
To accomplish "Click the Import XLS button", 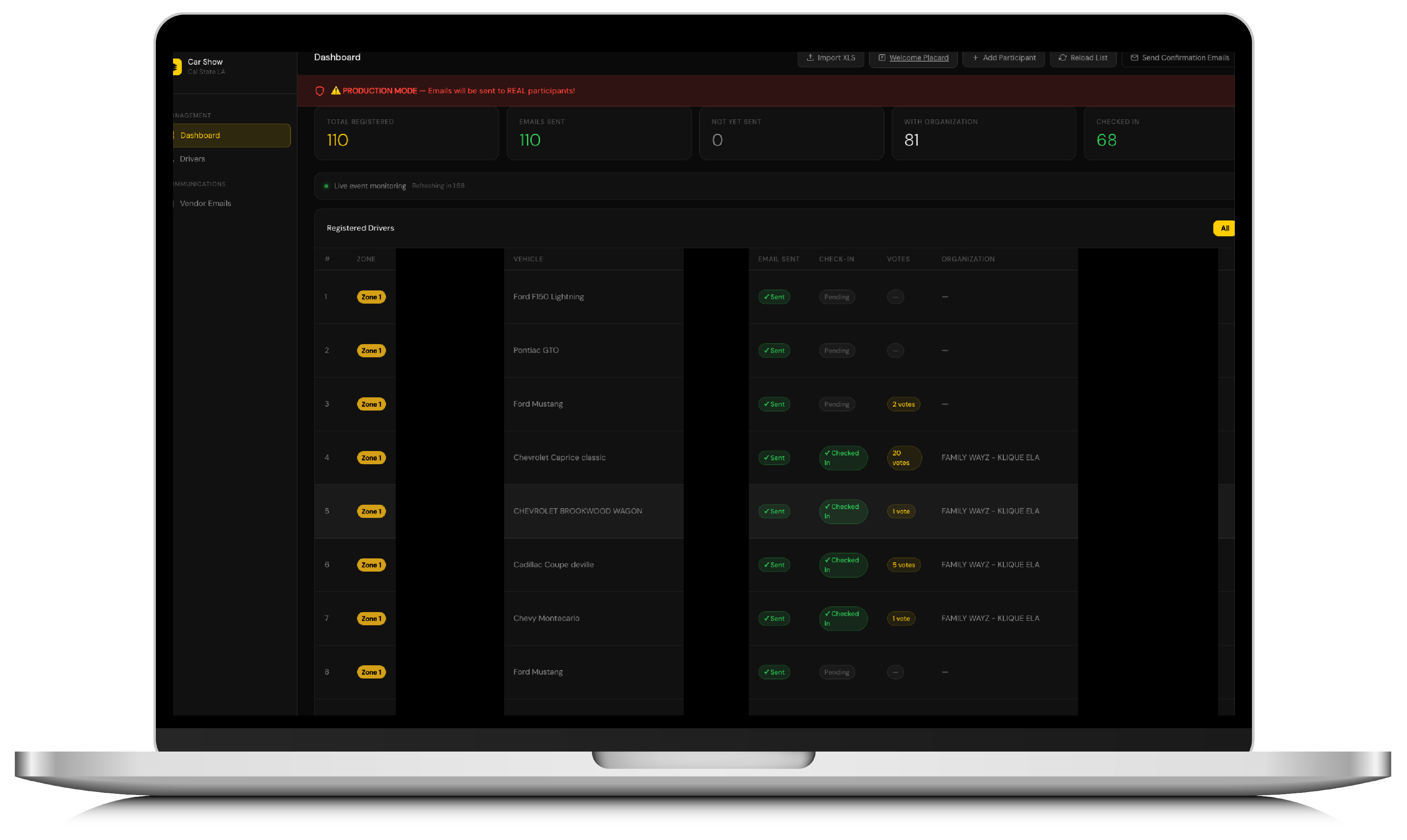I will pyautogui.click(x=831, y=58).
